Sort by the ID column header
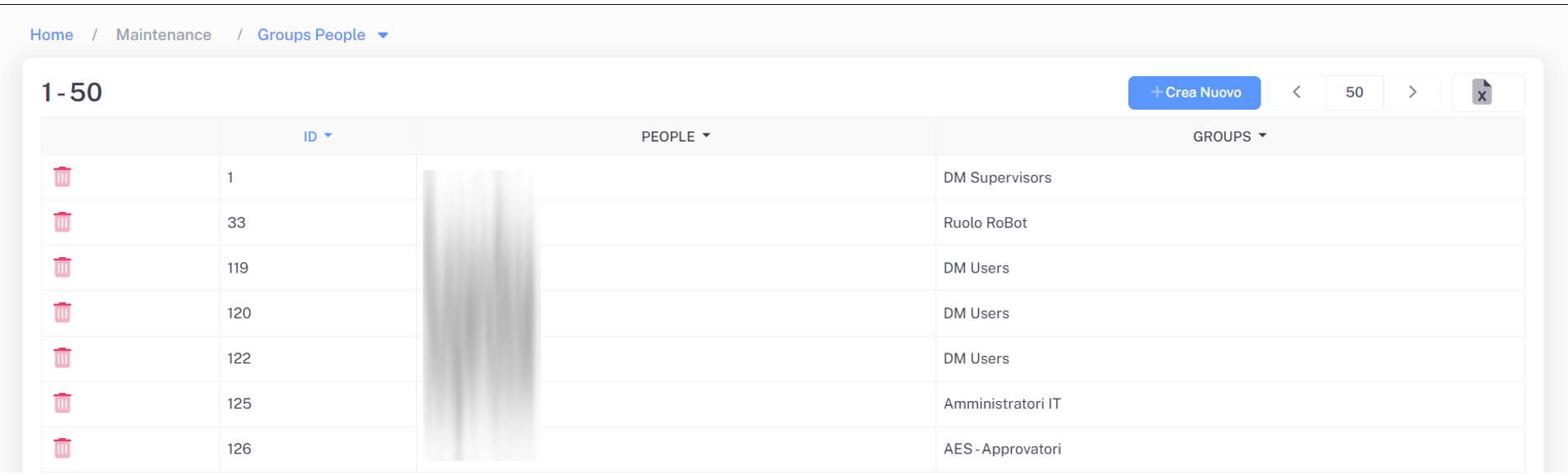Screen dimensions: 1568x474 coord(310,137)
